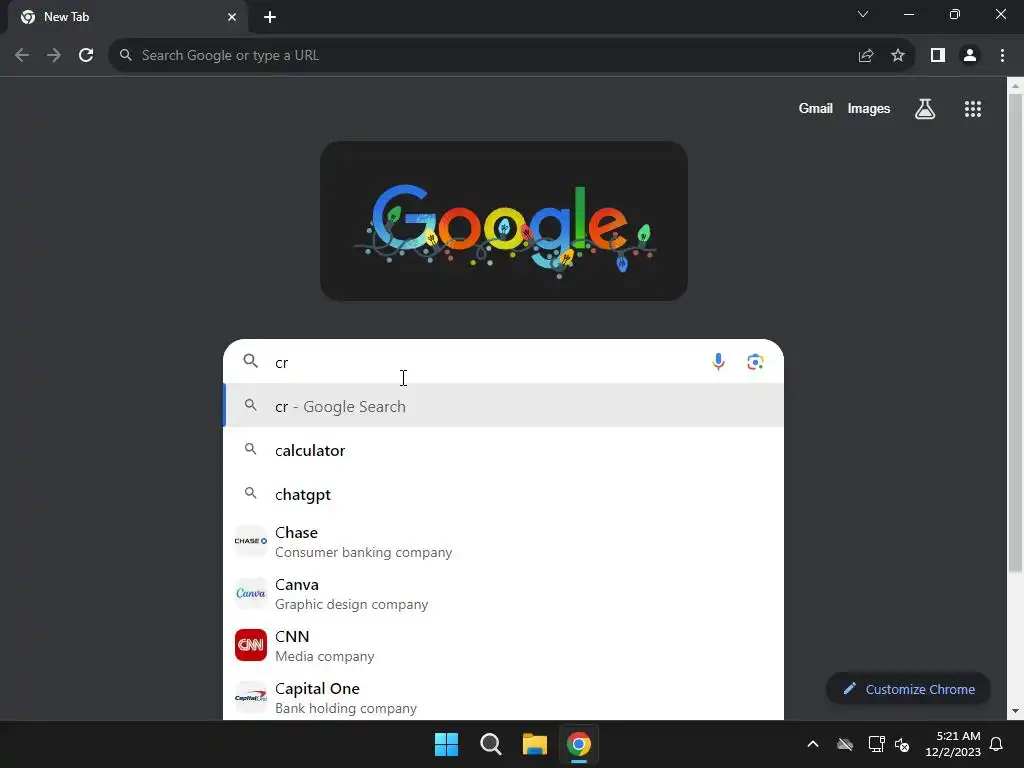Open the clock showing 5:21 AM
Screen dimensions: 1024x768
coord(953,744)
